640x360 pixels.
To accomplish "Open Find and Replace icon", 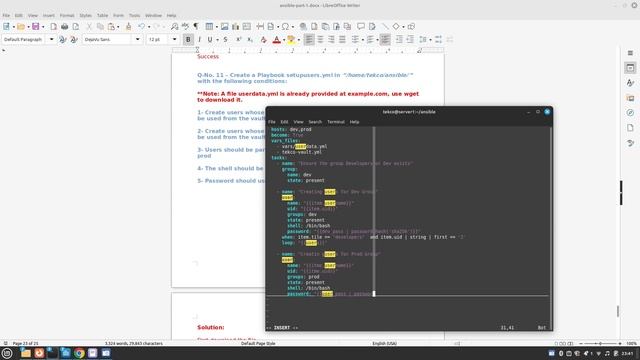I will pos(174,27).
